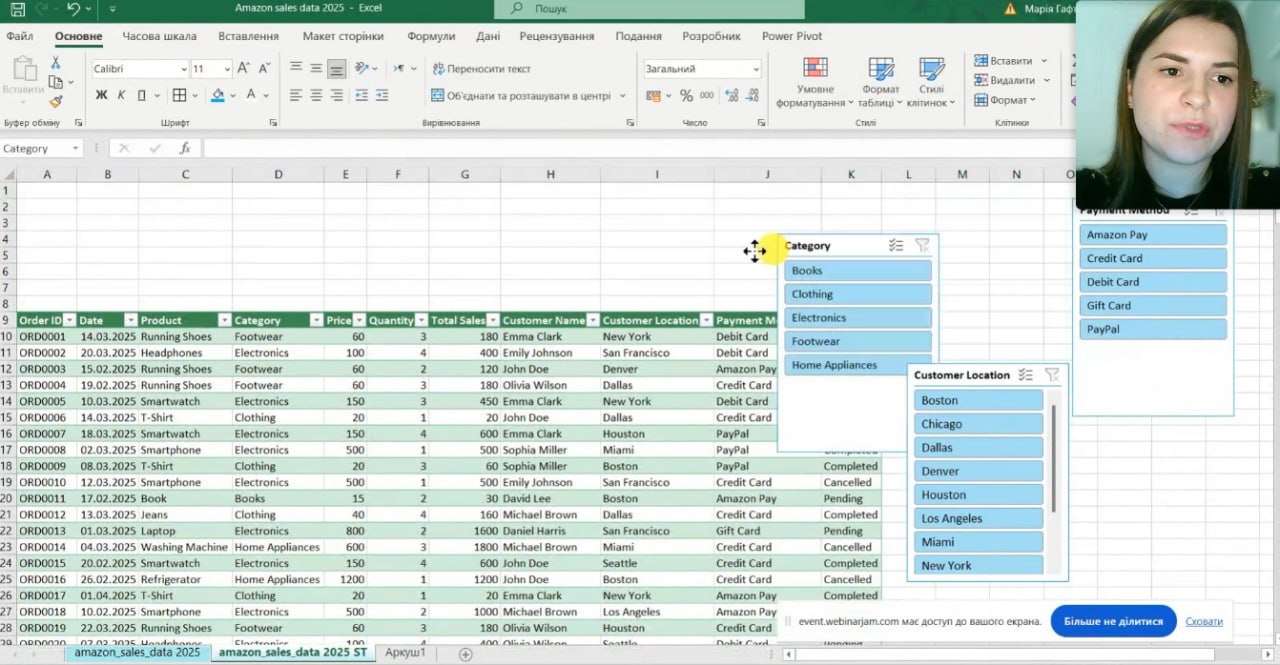This screenshot has width=1280, height=665.
Task: Toggle multi-select on Customer Location slicer
Action: pos(1025,375)
